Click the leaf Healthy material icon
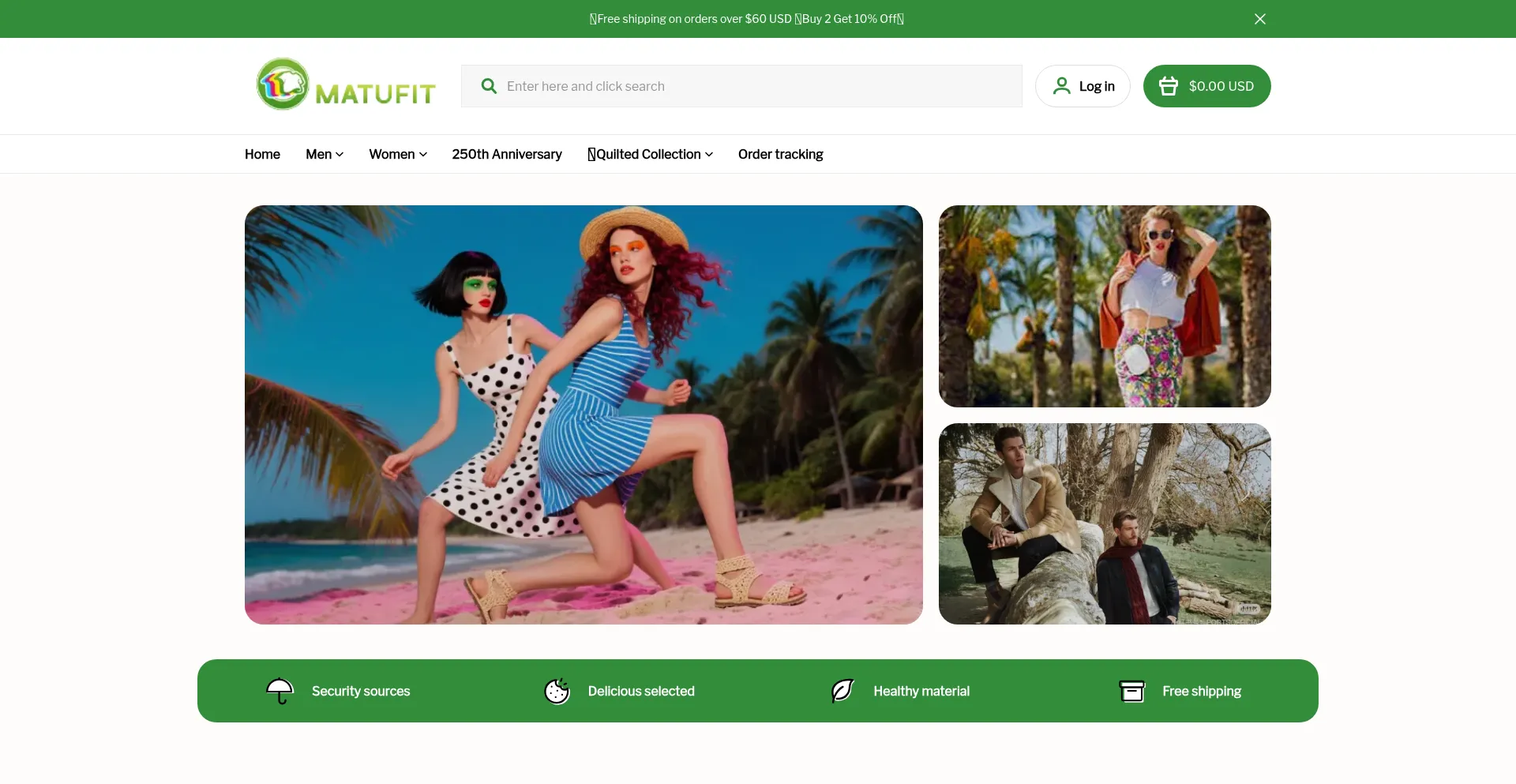The image size is (1516, 784). coord(842,691)
